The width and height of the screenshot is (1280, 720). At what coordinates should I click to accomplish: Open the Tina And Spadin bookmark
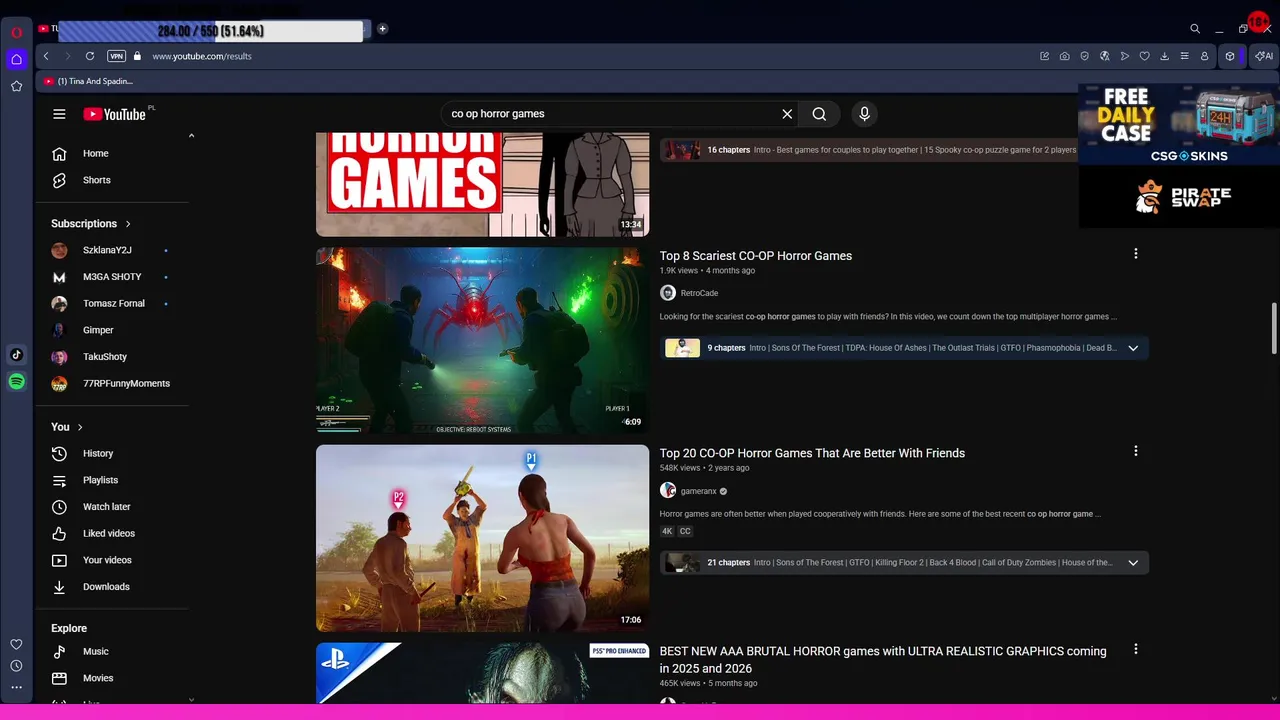point(88,81)
